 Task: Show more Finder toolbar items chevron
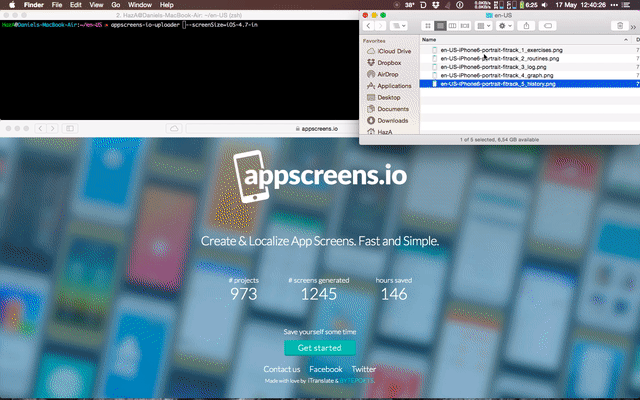point(633,27)
